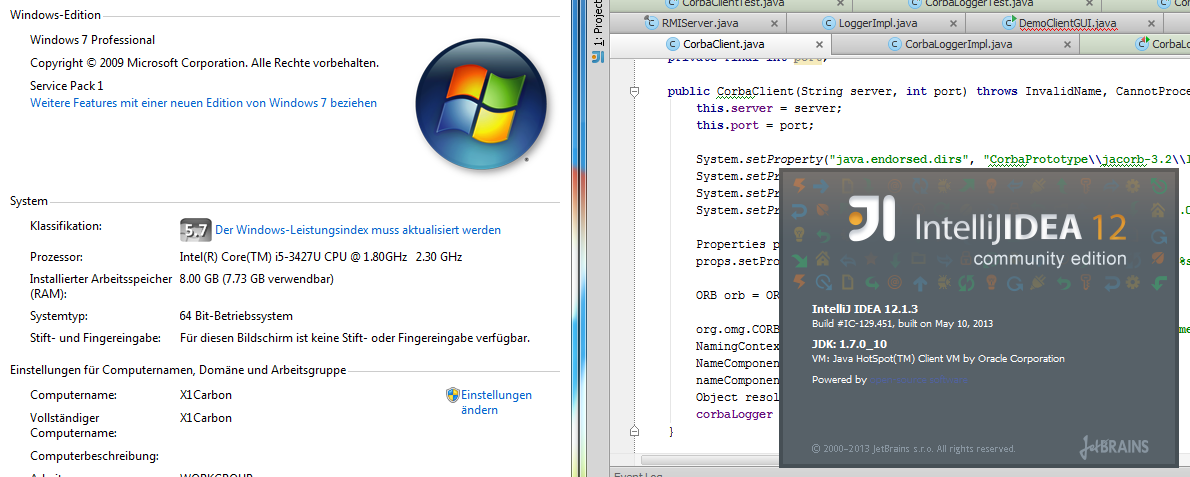This screenshot has height=477, width=1190.
Task: Open Der Windows-Leistungsindex muss aktualisiert werden link
Action: point(358,230)
